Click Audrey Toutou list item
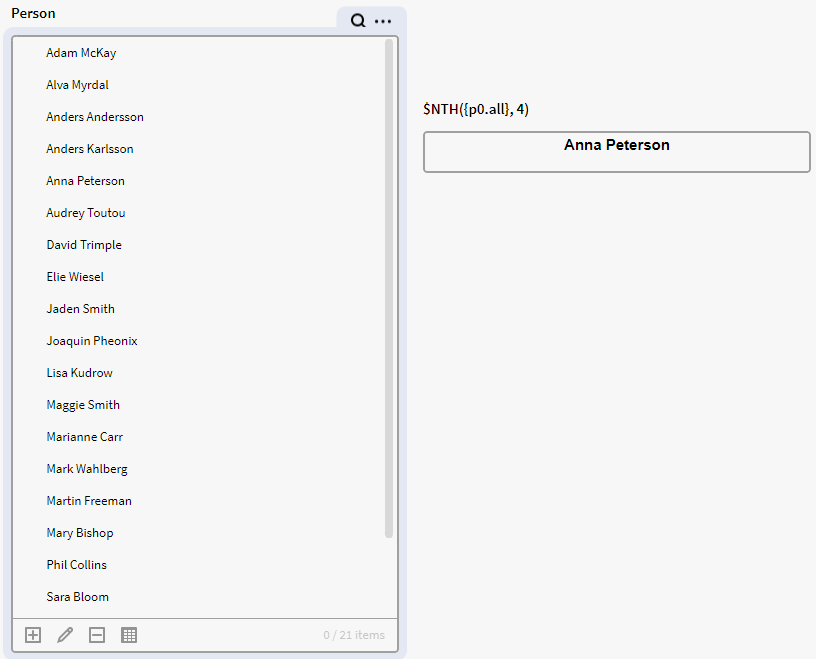Viewport: 816px width, 659px height. coord(86,213)
